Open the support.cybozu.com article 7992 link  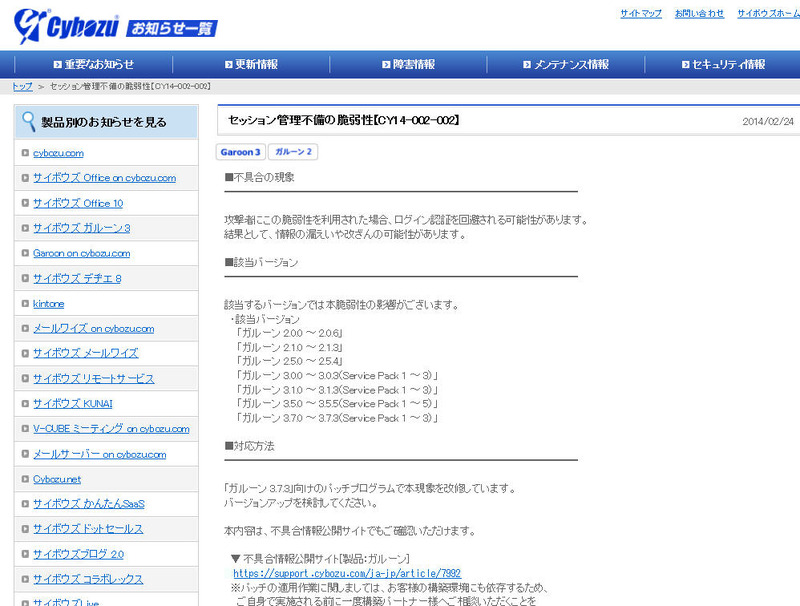click(346, 574)
